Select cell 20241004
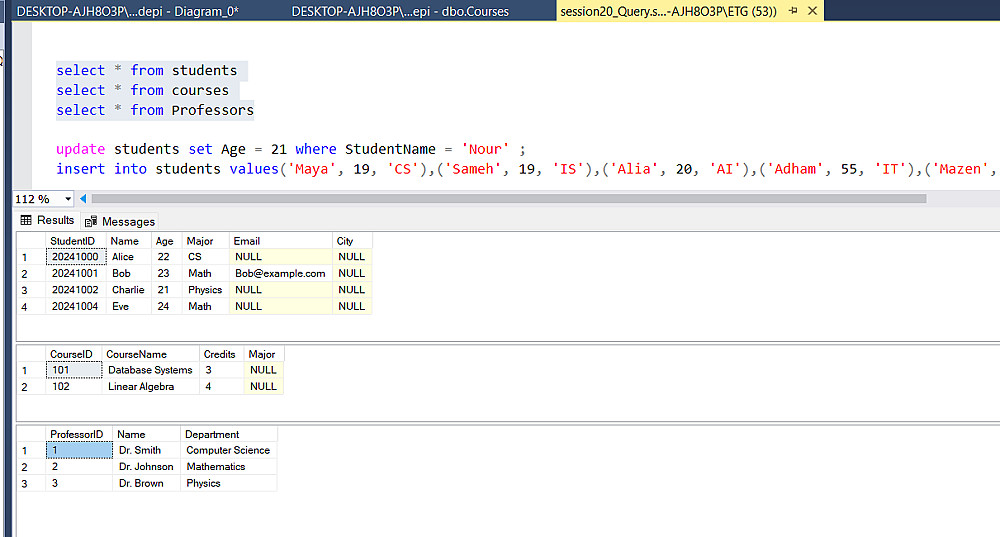The width and height of the screenshot is (1000, 537). 75,307
